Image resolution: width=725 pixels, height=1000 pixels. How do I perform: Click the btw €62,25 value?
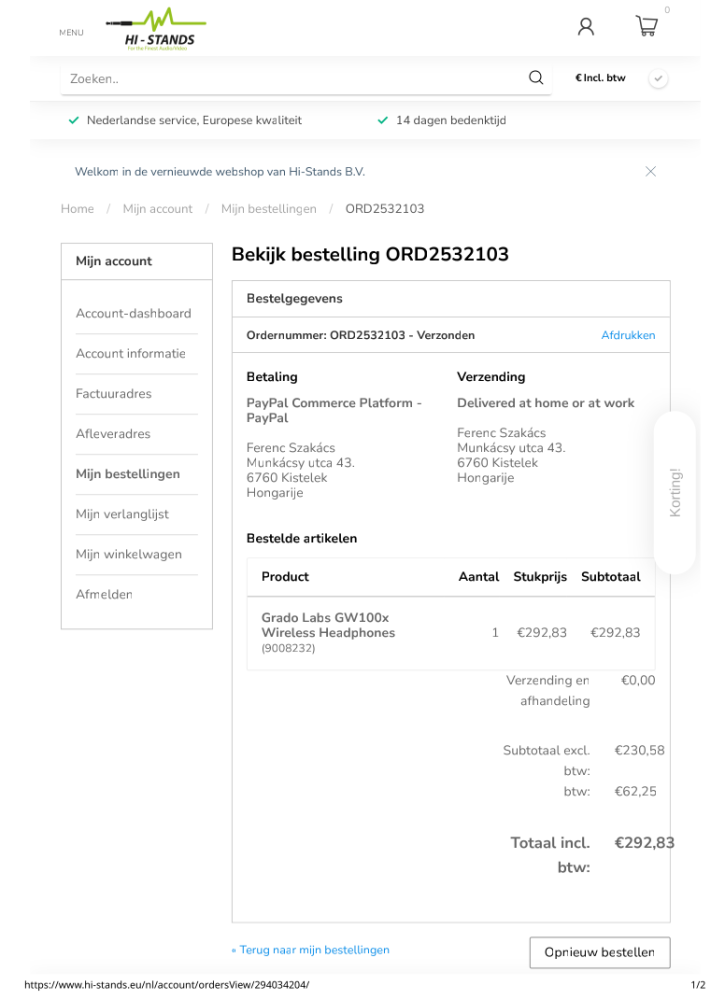pos(635,791)
